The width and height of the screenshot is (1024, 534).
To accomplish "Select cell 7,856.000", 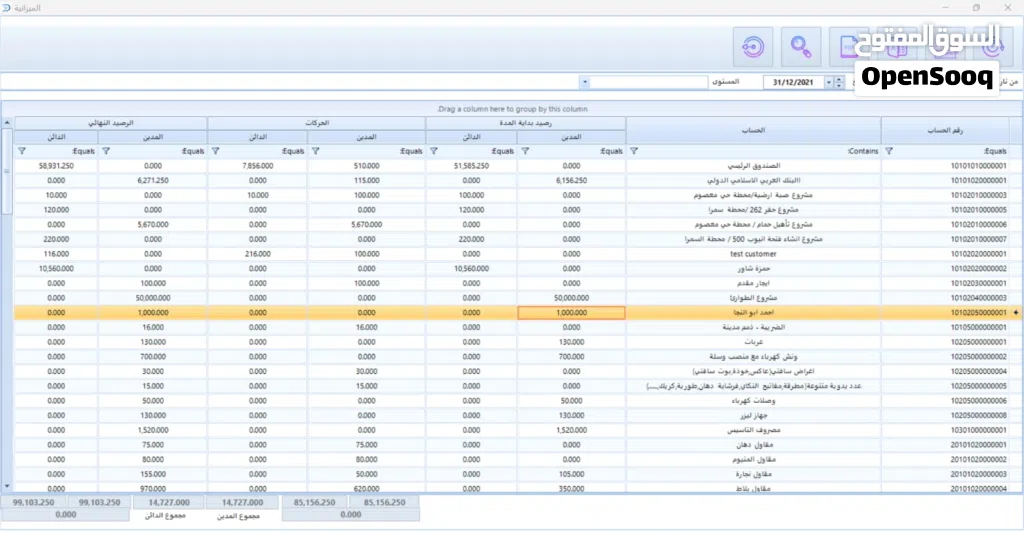I will click(257, 166).
